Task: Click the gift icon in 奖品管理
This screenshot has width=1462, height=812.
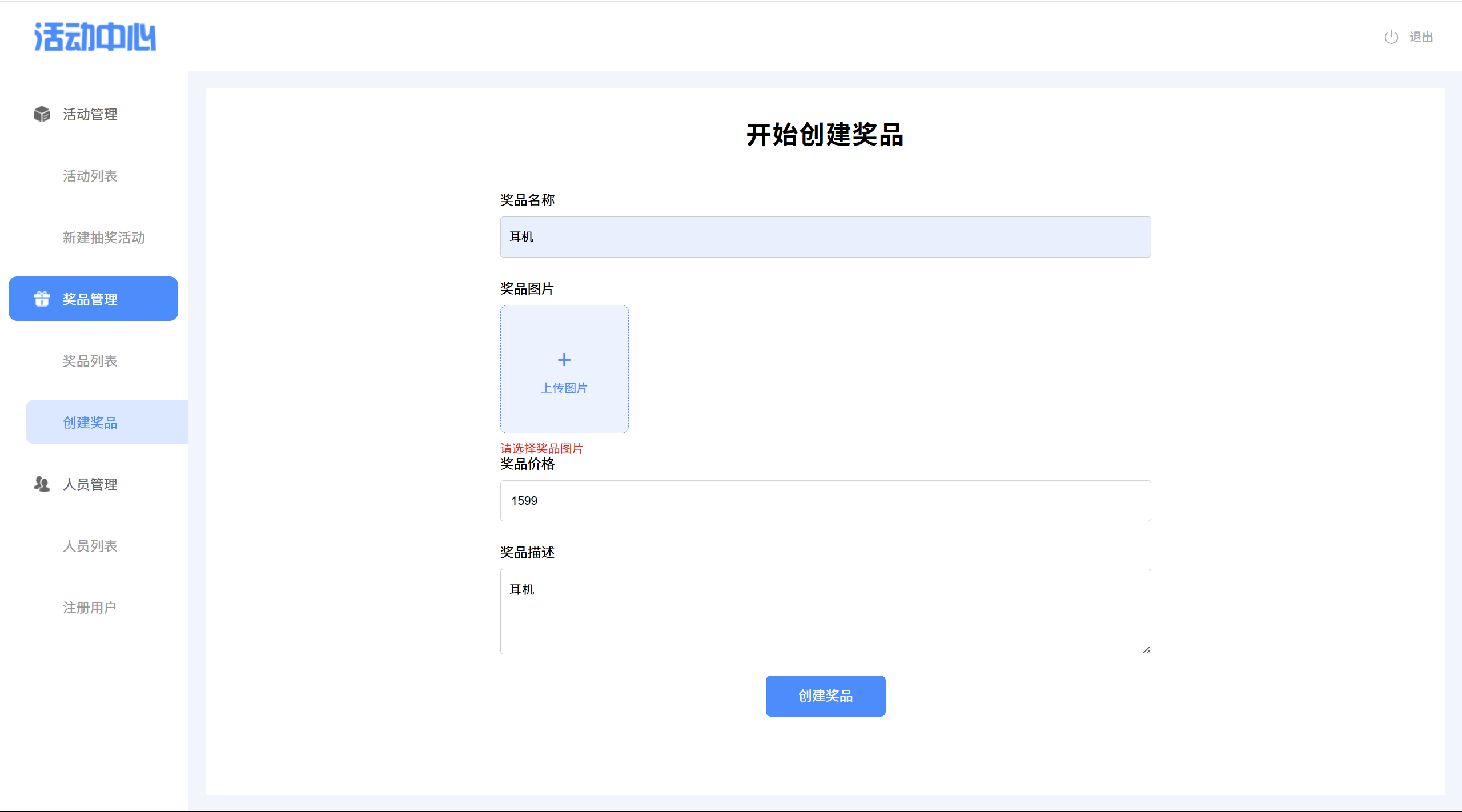Action: pos(42,299)
